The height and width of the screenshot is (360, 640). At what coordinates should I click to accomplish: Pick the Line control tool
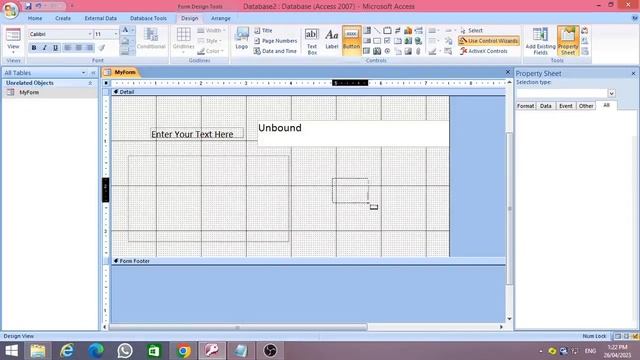pyautogui.click(x=377, y=30)
